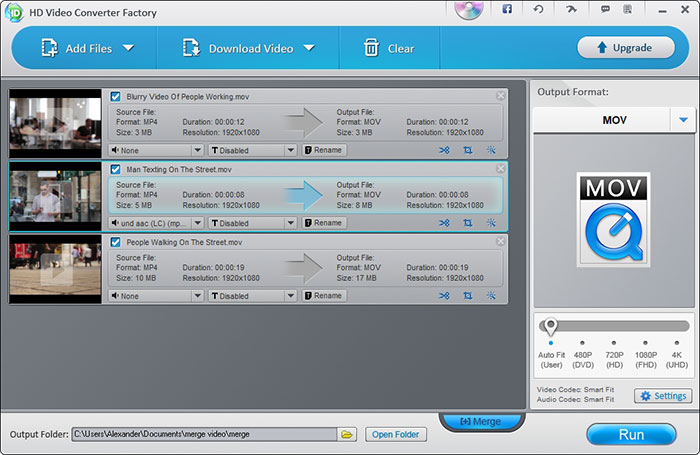This screenshot has height=455, width=700.
Task: Set resolution to 480P (DVD)
Action: pos(583,355)
